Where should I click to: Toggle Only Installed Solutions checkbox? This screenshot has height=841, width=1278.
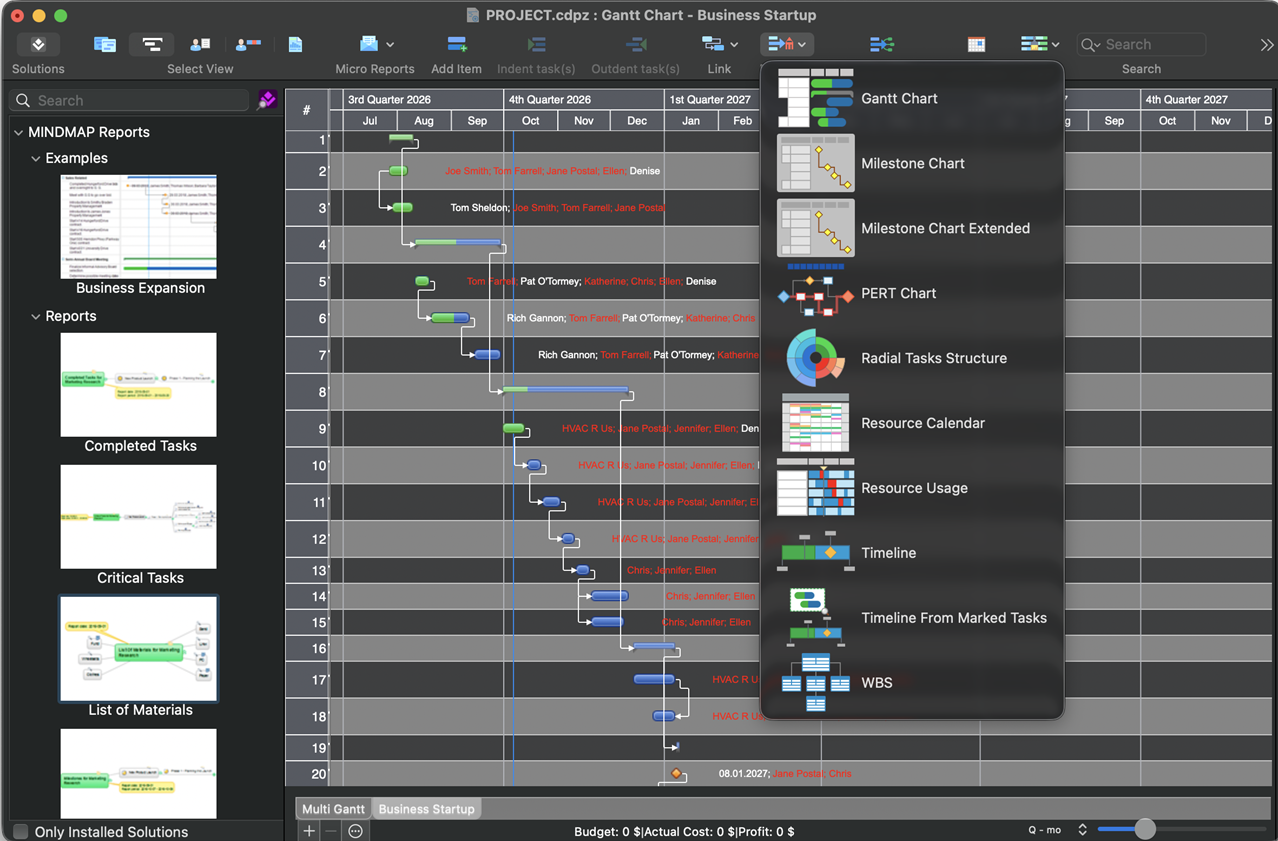pos(20,832)
